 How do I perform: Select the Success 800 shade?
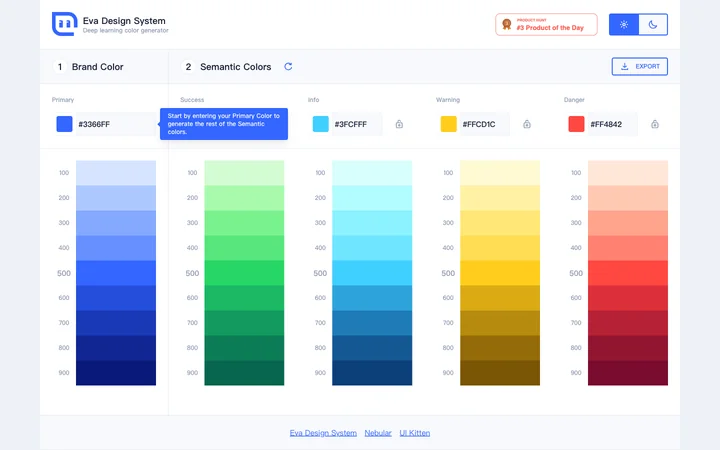coord(244,348)
